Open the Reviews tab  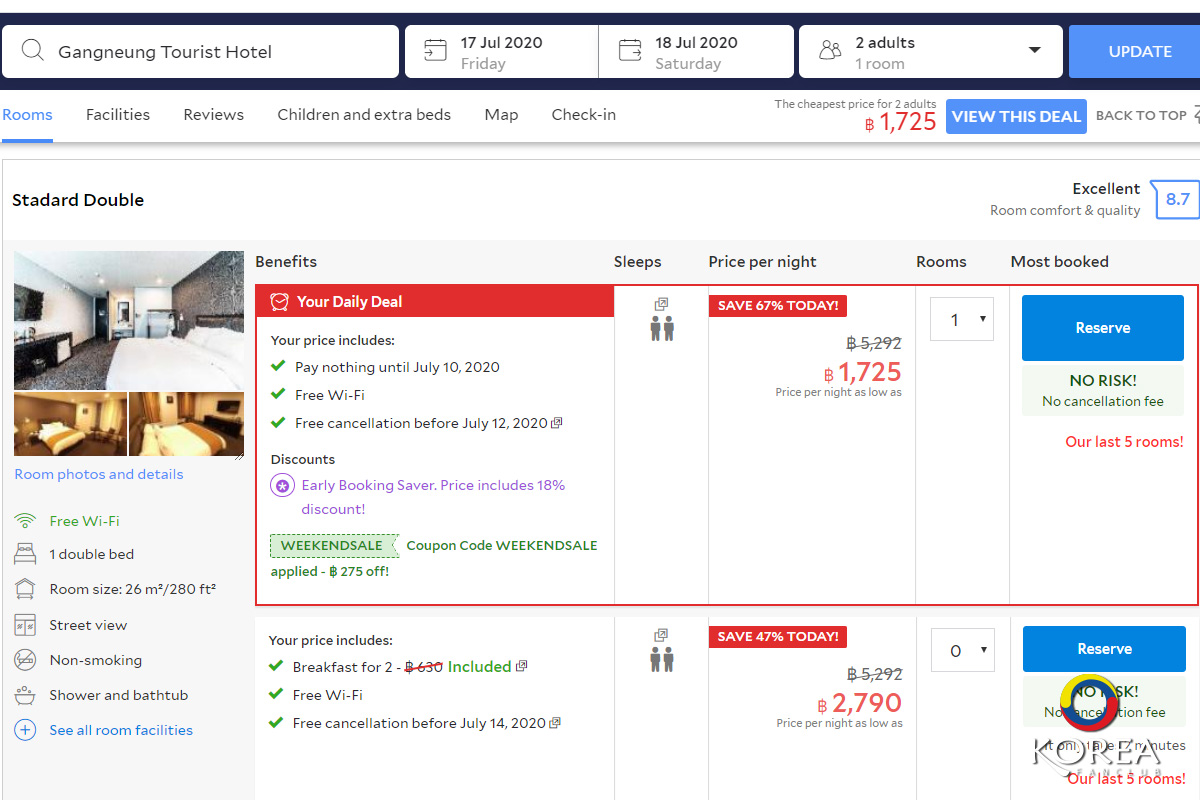click(x=213, y=115)
